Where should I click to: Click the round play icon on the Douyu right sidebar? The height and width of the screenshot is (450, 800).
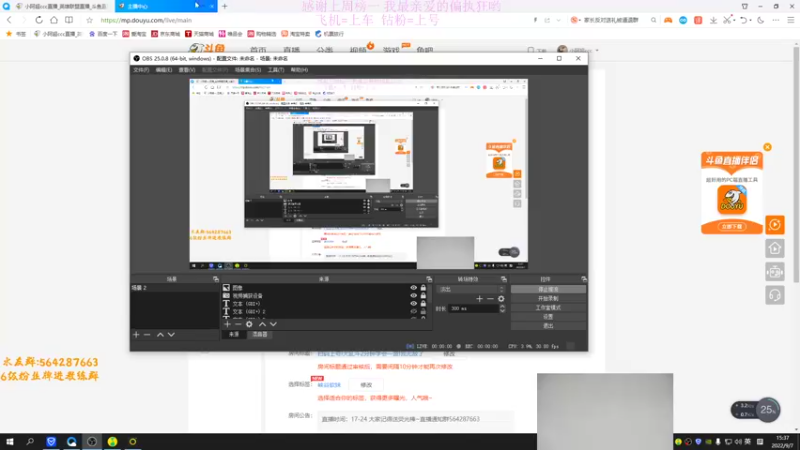coord(775,225)
